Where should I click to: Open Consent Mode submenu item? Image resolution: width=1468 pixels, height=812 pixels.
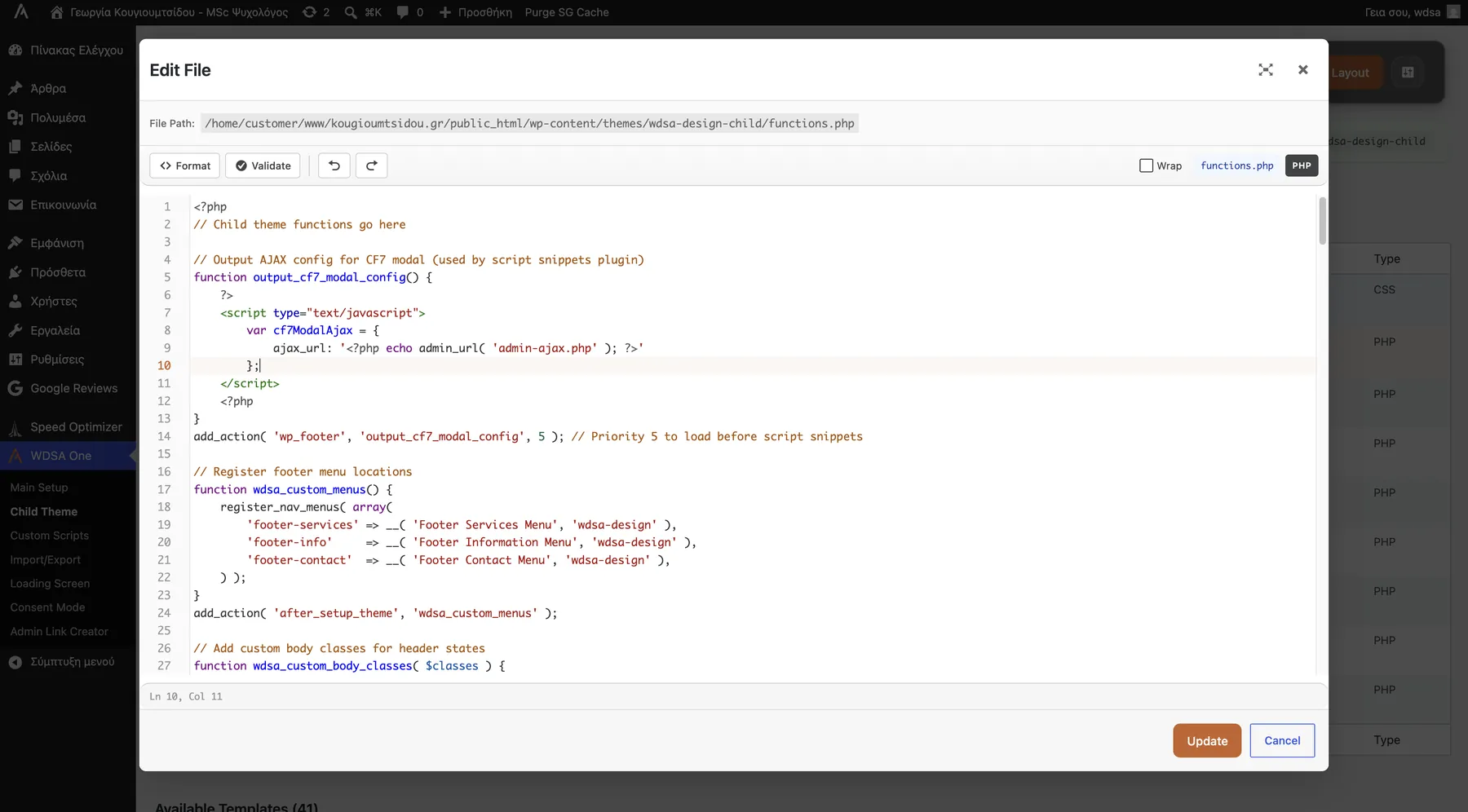coord(47,607)
